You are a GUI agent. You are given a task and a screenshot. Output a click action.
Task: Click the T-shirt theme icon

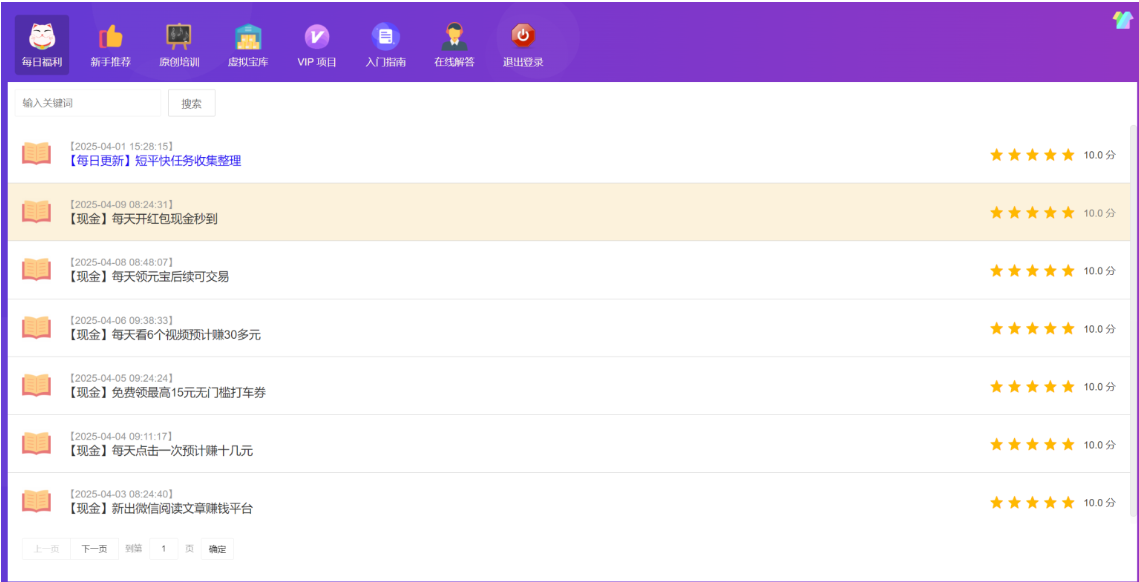[1122, 20]
